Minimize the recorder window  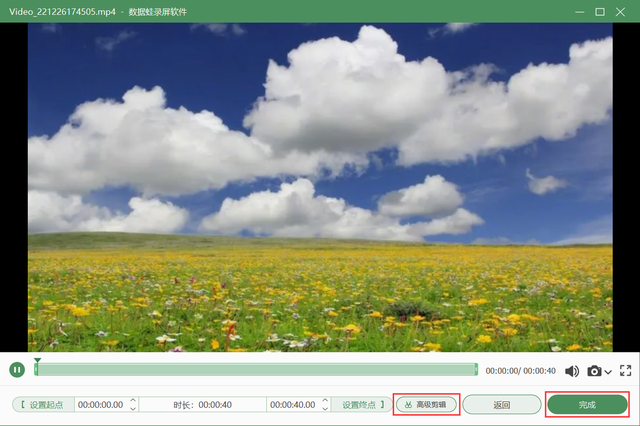pyautogui.click(x=580, y=12)
